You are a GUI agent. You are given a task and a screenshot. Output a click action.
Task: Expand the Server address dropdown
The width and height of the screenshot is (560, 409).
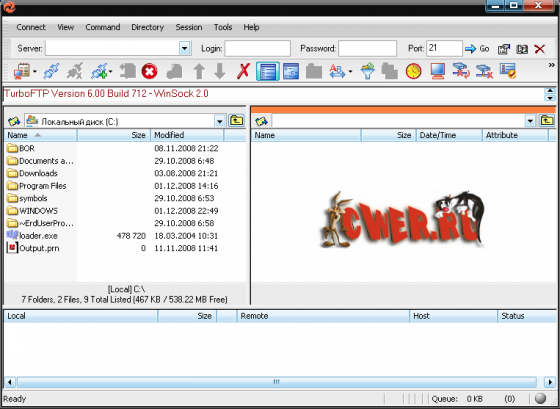pos(184,48)
